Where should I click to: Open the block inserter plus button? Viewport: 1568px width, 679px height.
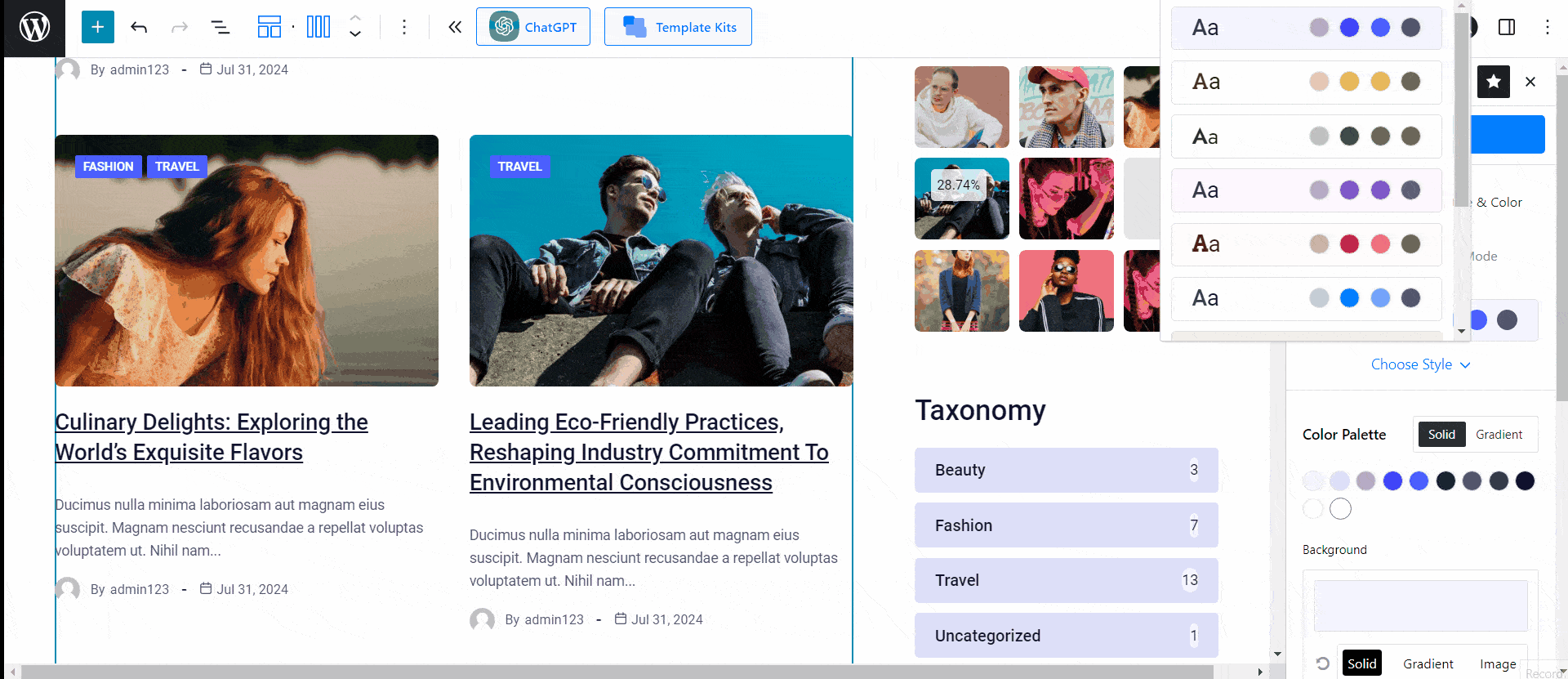[x=97, y=27]
